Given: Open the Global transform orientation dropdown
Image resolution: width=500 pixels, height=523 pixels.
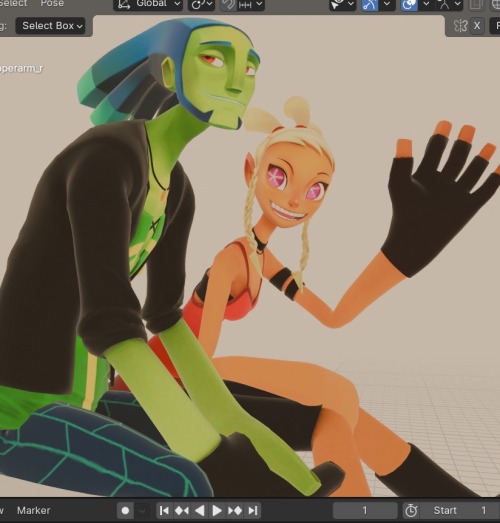Looking at the screenshot, I should point(148,4).
